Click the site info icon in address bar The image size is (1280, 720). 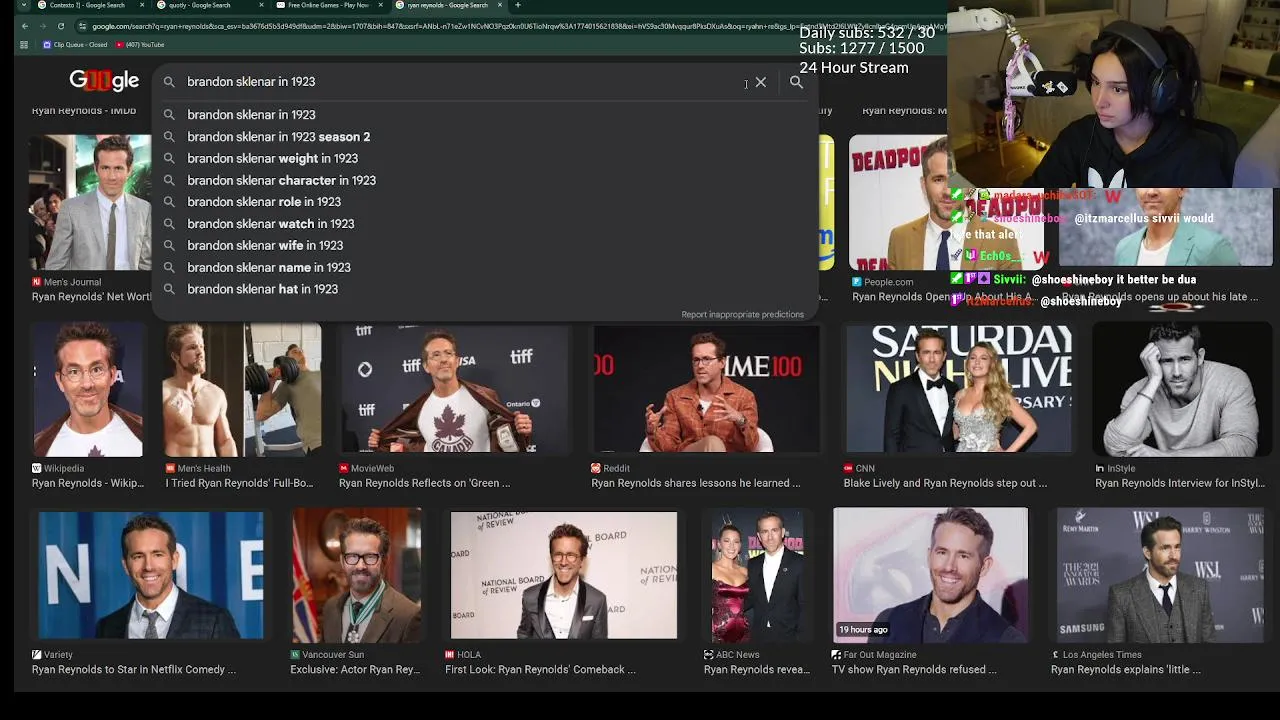point(81,26)
